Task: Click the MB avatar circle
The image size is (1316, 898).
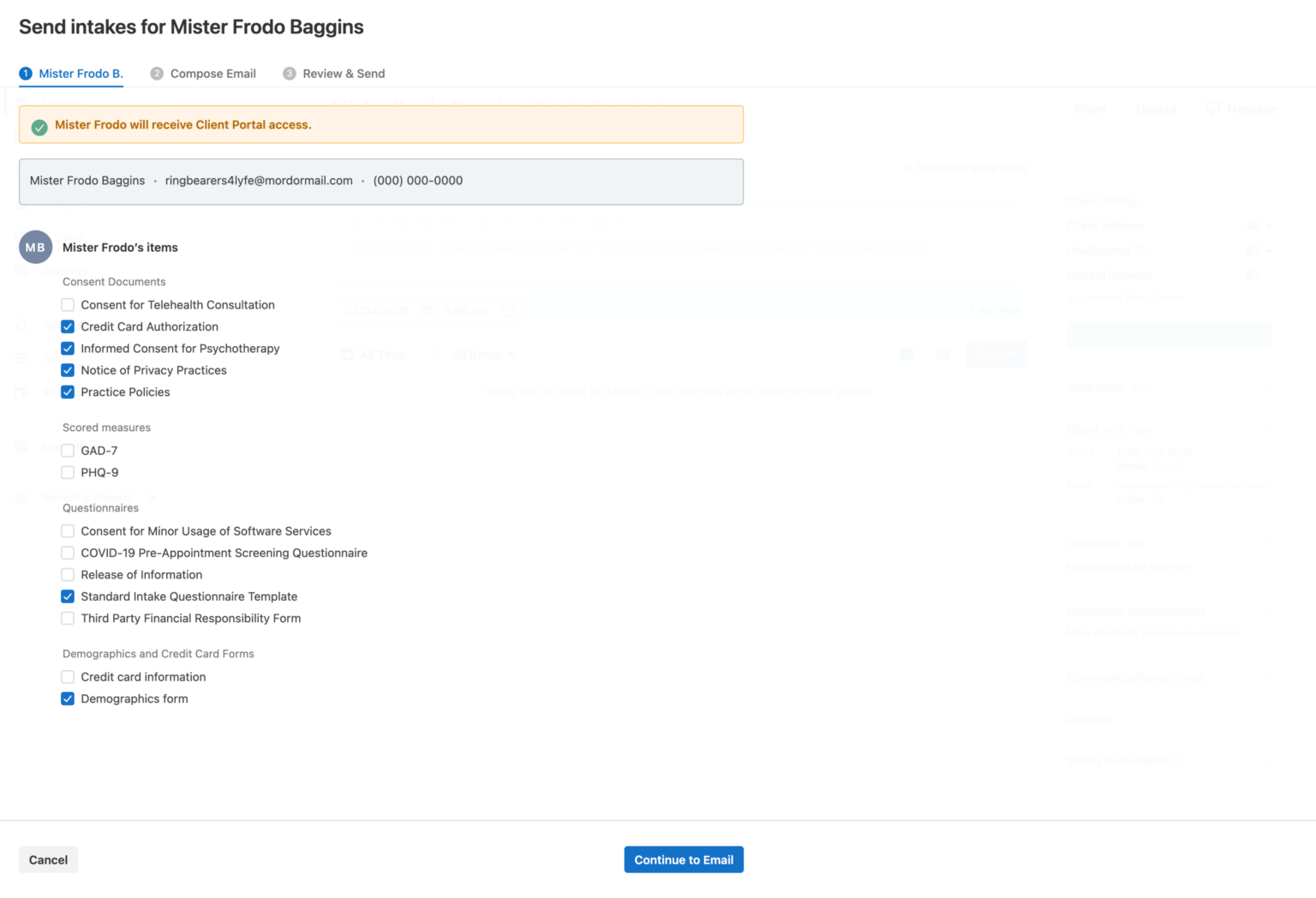Action: pos(35,247)
